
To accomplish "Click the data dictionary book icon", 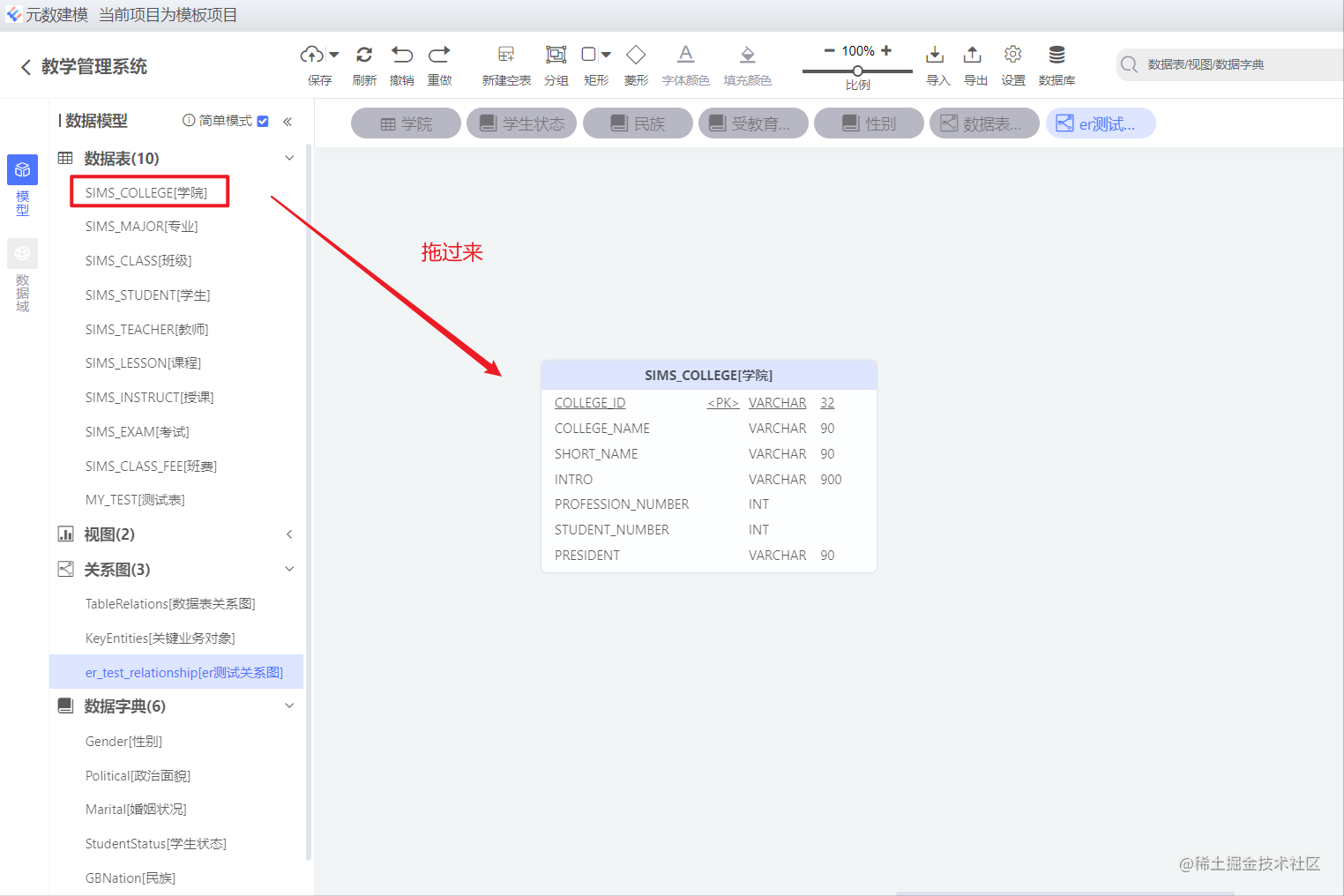I will 65,706.
